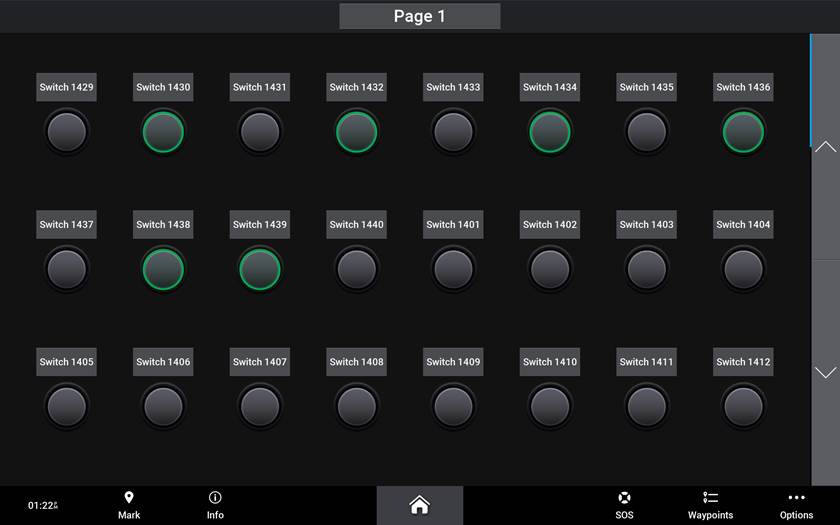Viewport: 840px width, 525px height.
Task: Open the Waypoints list icon
Action: pos(710,498)
